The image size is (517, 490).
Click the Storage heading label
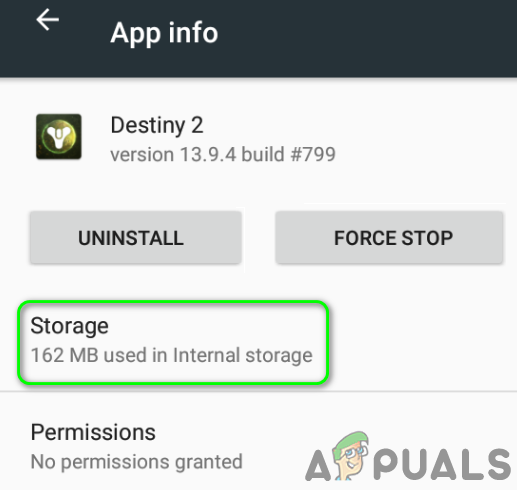coord(69,326)
